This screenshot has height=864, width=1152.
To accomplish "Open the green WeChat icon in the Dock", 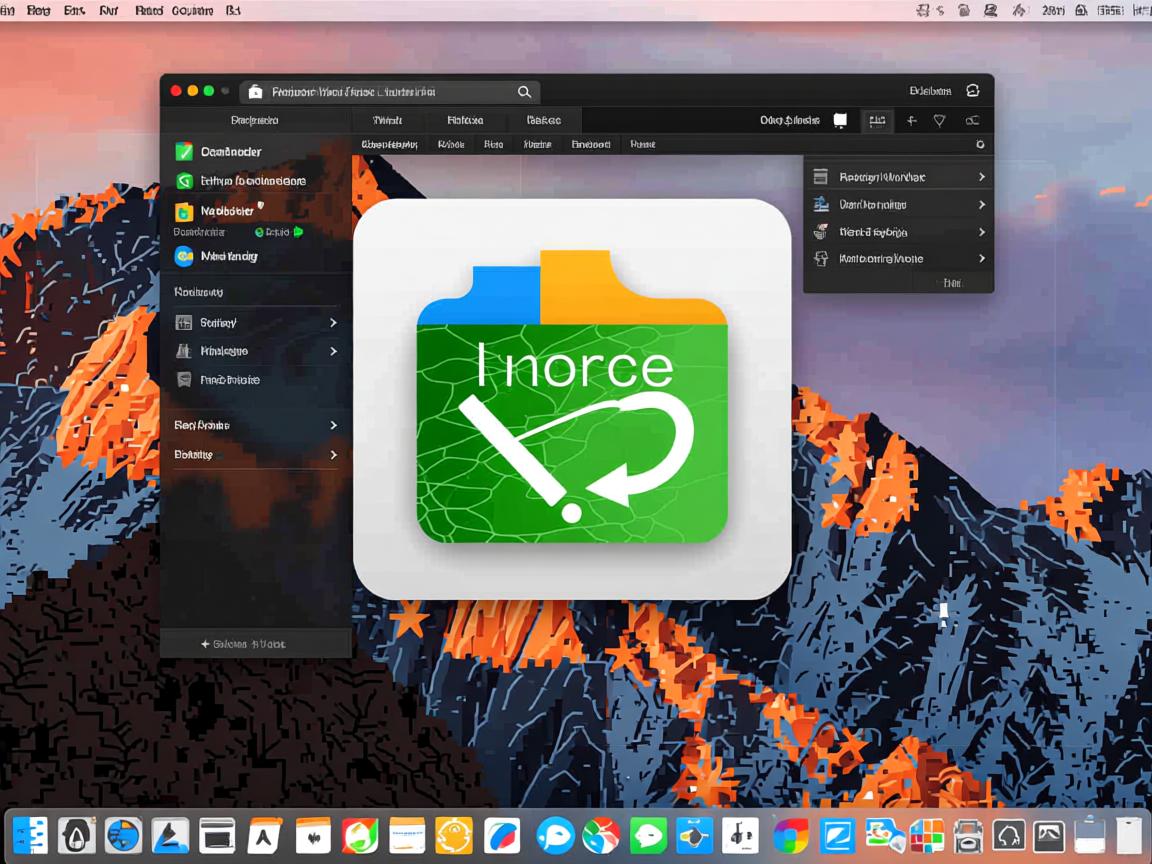I will point(648,836).
